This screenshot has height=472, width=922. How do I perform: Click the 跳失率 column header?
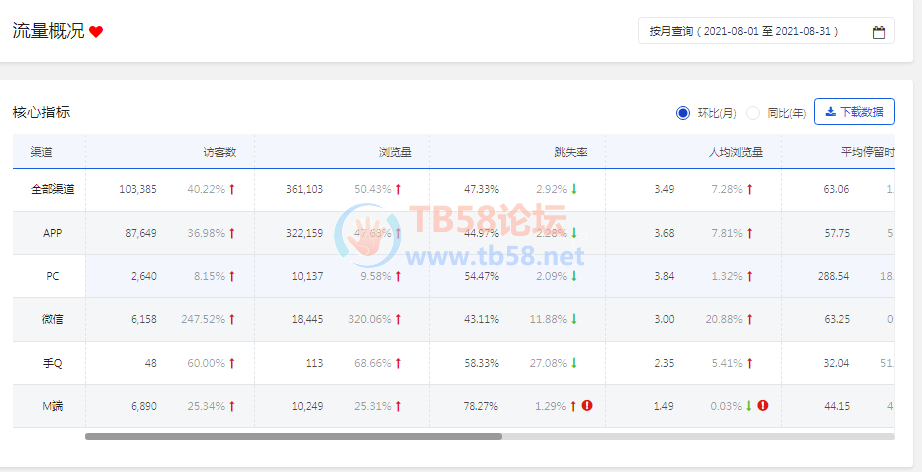pos(570,153)
